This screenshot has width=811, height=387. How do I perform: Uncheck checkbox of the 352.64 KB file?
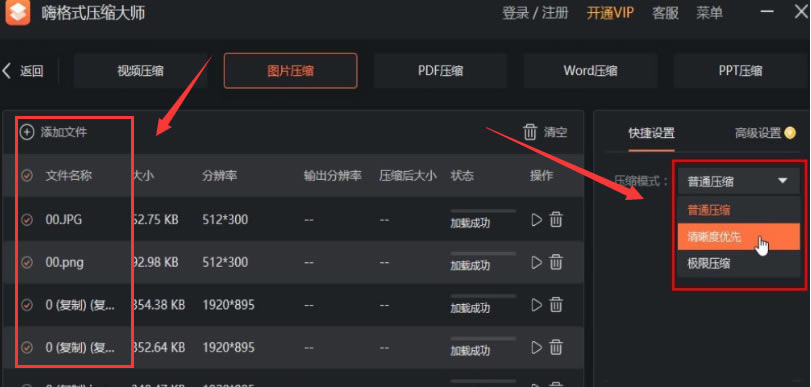click(x=27, y=347)
